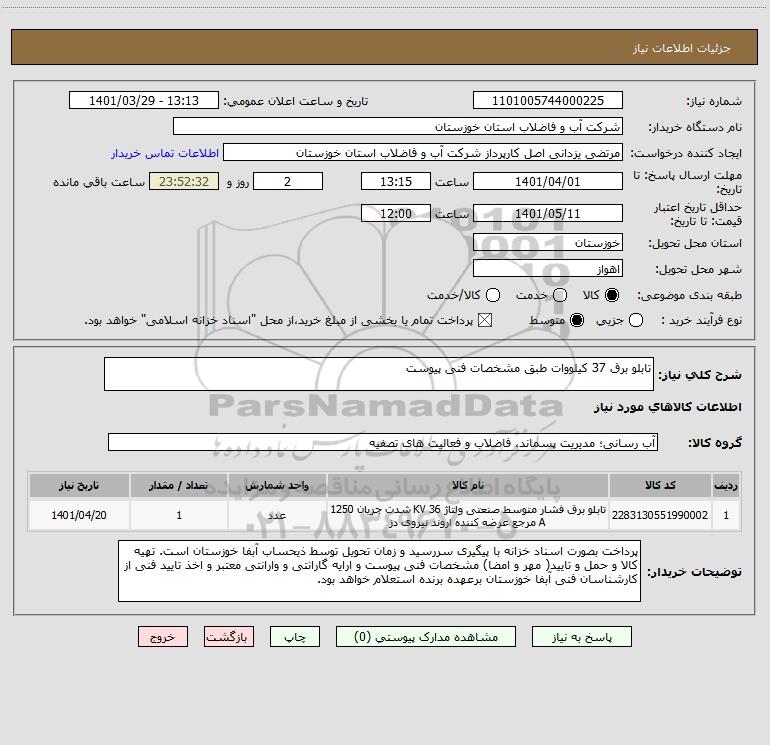Click the response deadline date 1401/04/01

(548, 182)
